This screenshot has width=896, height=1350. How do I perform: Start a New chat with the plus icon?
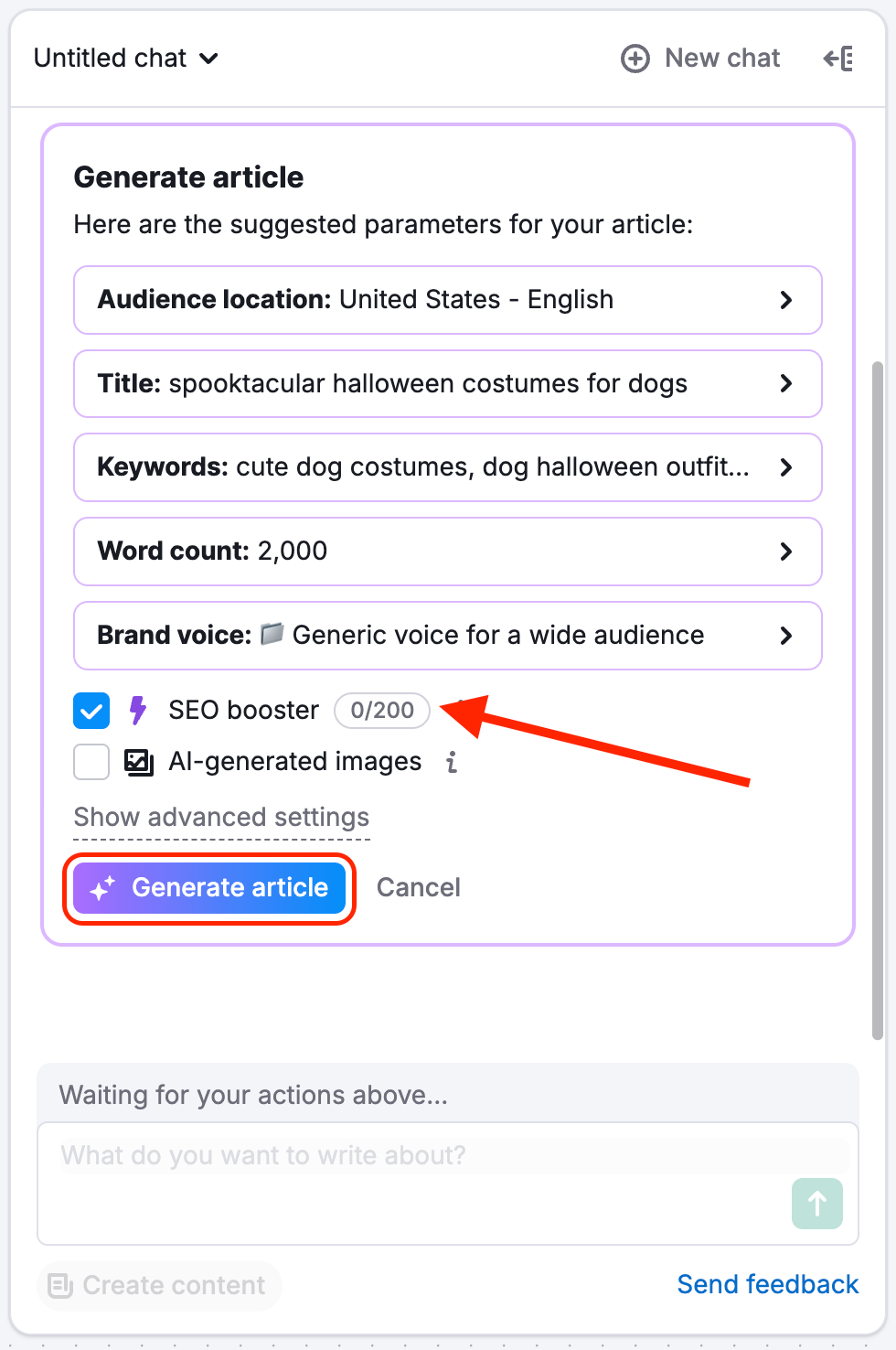coord(635,58)
